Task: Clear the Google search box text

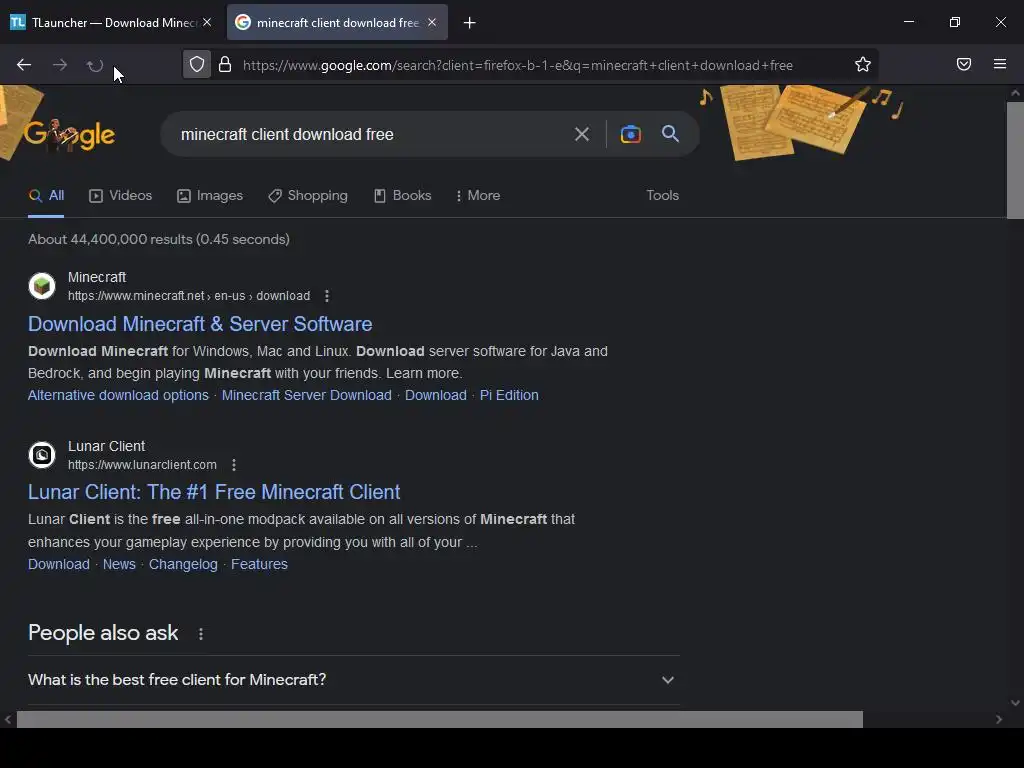Action: [581, 135]
